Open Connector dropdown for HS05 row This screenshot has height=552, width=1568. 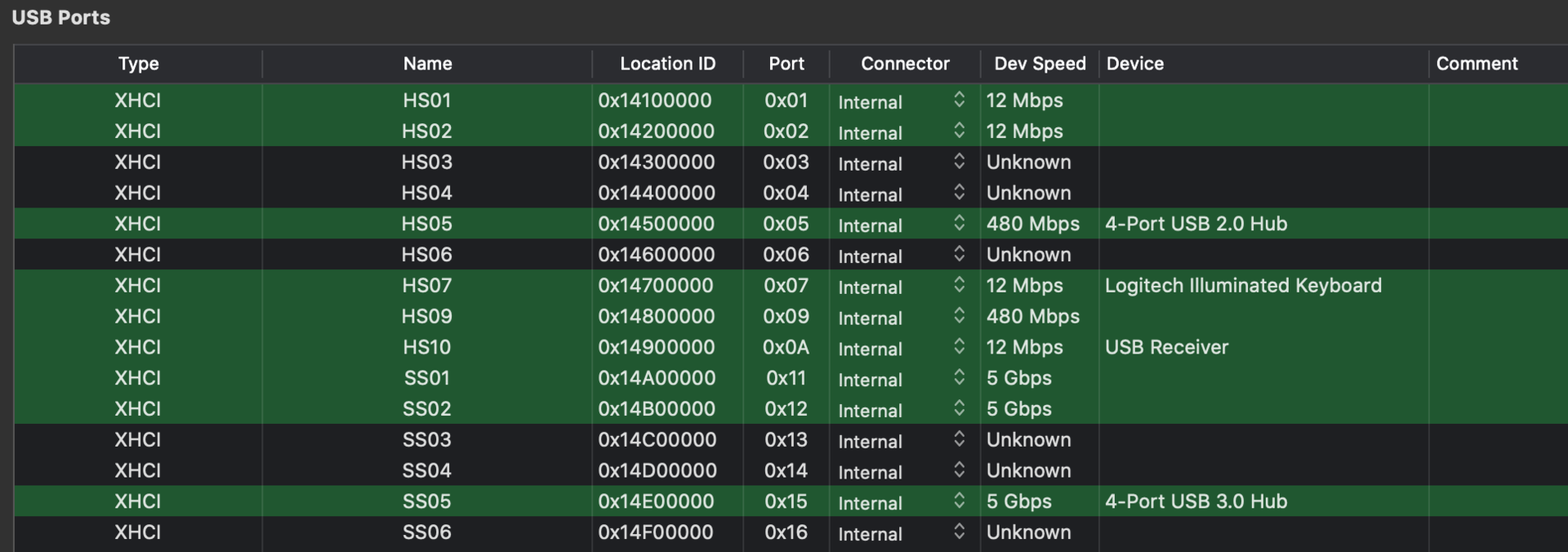(x=959, y=224)
